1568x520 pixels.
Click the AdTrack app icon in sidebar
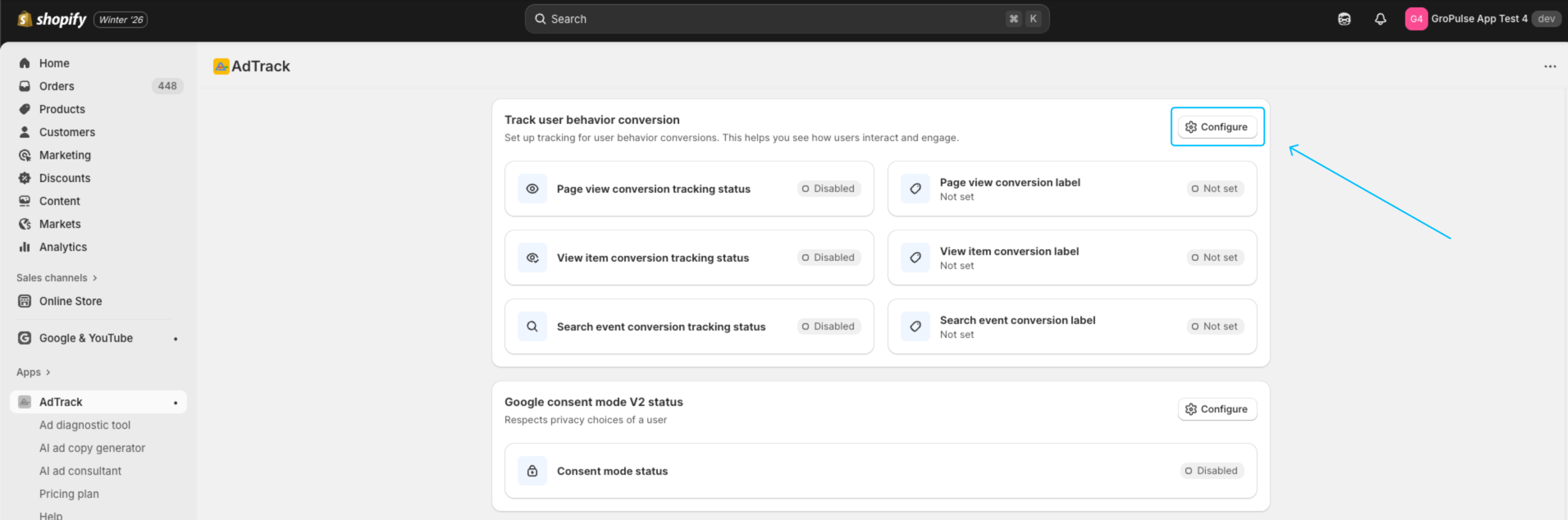click(24, 402)
